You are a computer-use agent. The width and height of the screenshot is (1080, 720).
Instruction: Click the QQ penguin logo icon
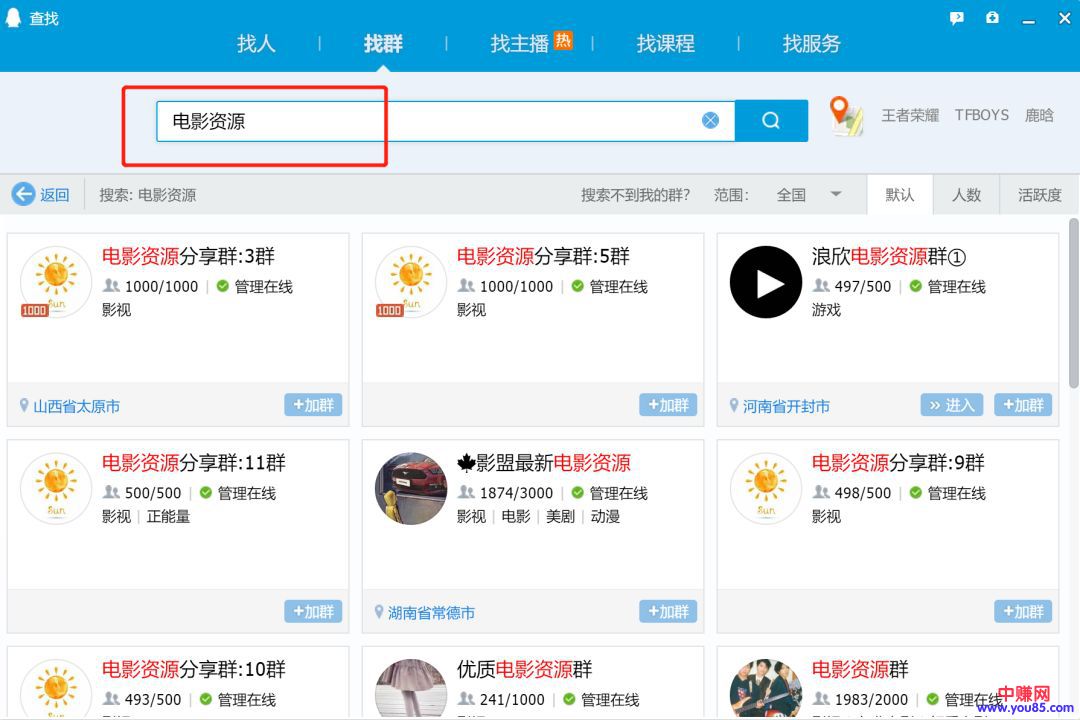[x=15, y=18]
